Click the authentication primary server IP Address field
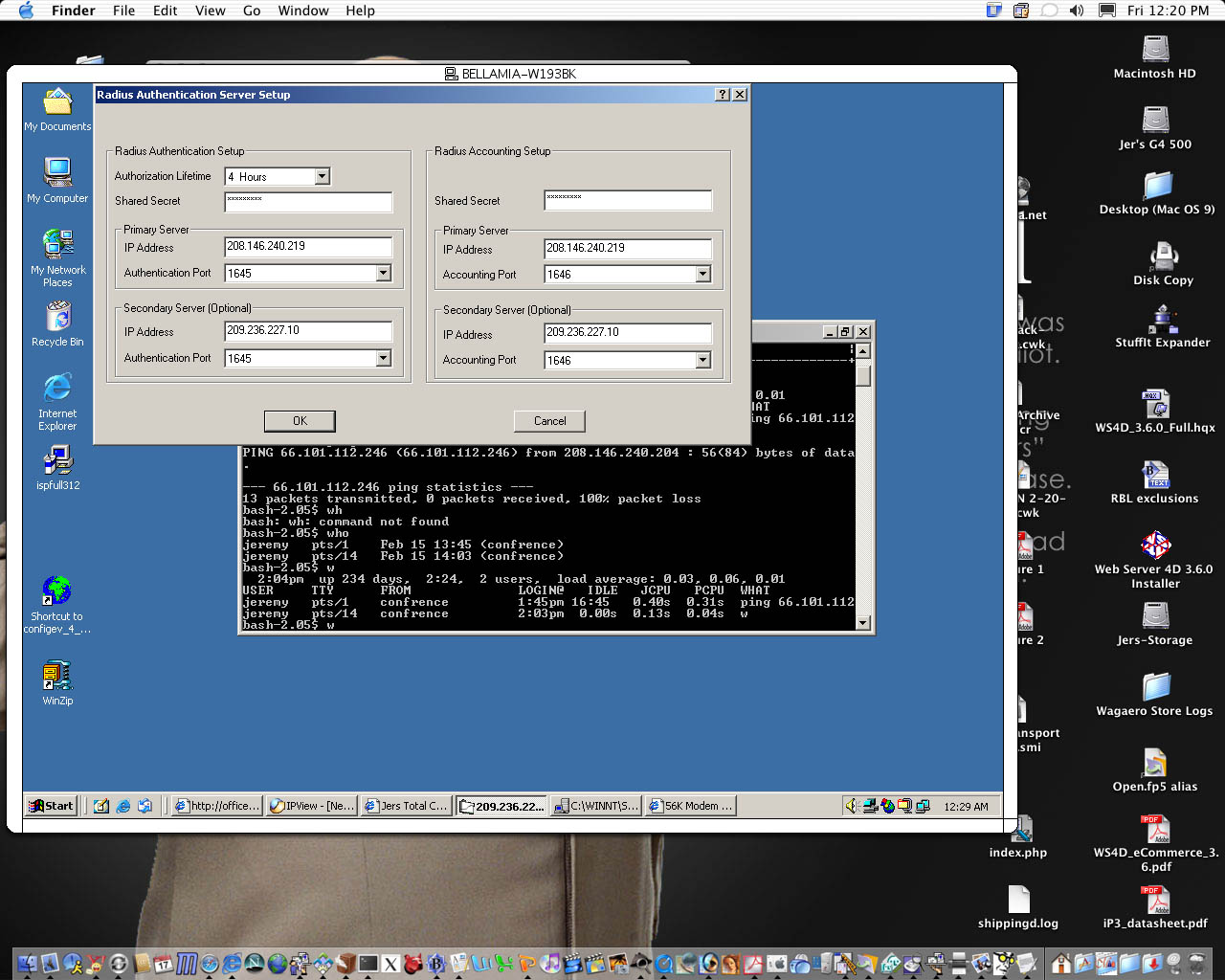The height and width of the screenshot is (980, 1225). (307, 247)
